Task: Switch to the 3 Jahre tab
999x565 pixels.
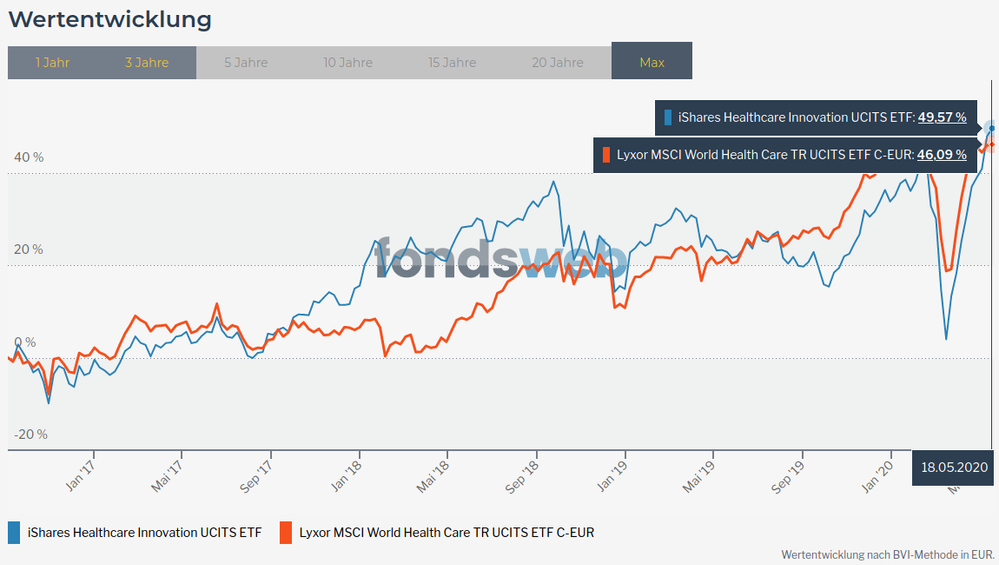Action: (147, 62)
